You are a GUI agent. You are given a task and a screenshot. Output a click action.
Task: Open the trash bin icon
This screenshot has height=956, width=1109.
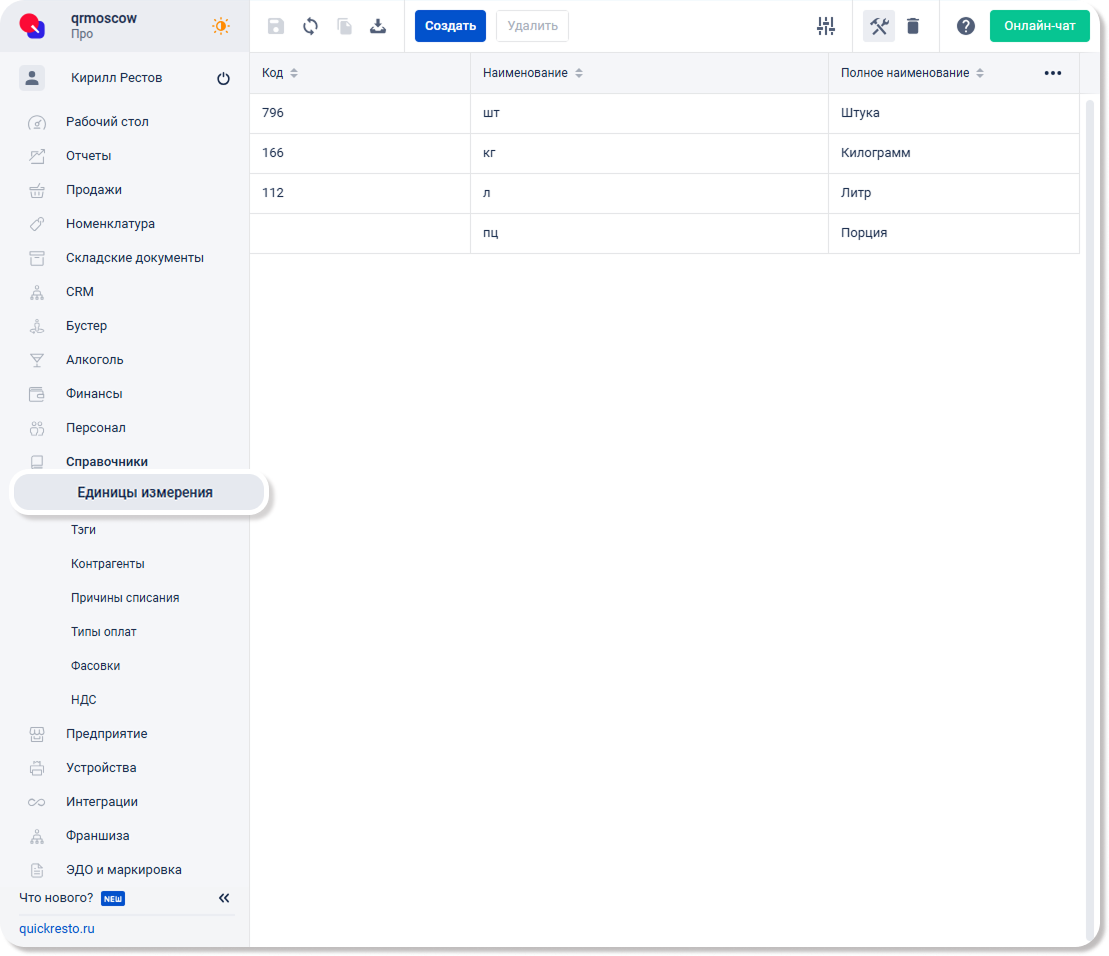pyautogui.click(x=913, y=27)
